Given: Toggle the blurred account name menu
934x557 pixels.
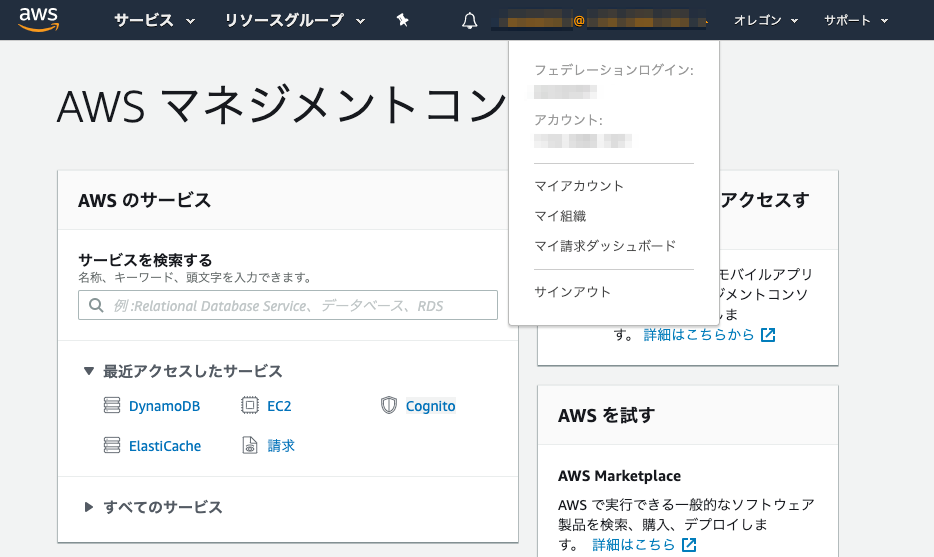Looking at the screenshot, I should pyautogui.click(x=600, y=20).
